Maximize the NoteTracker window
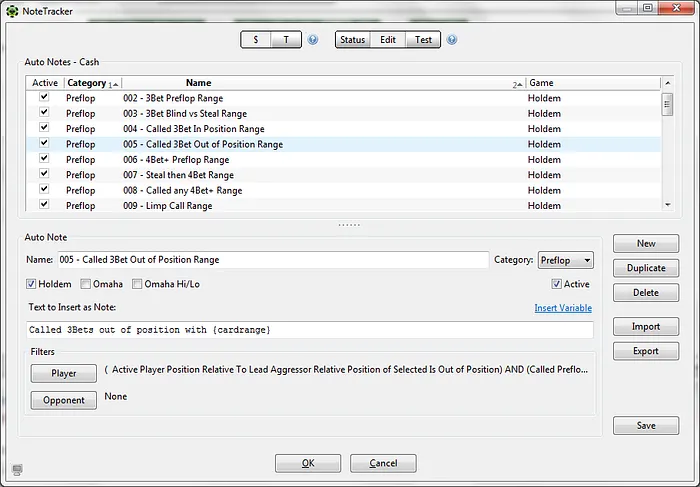 coord(648,8)
